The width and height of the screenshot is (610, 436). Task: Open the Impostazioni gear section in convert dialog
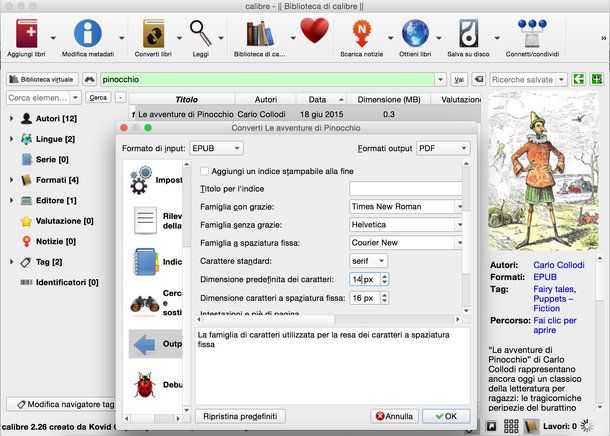(141, 180)
